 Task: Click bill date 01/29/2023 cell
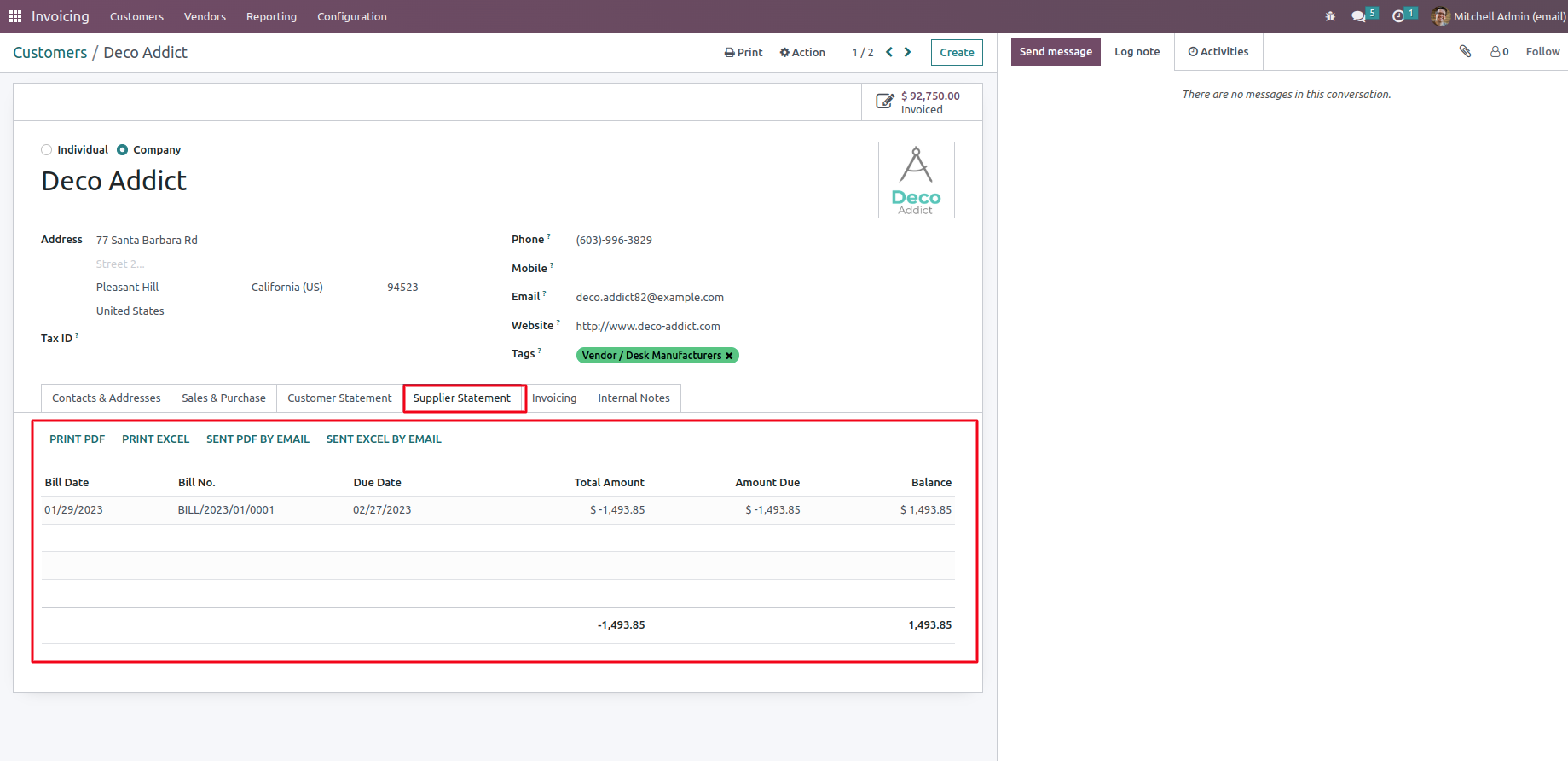pyautogui.click(x=73, y=510)
